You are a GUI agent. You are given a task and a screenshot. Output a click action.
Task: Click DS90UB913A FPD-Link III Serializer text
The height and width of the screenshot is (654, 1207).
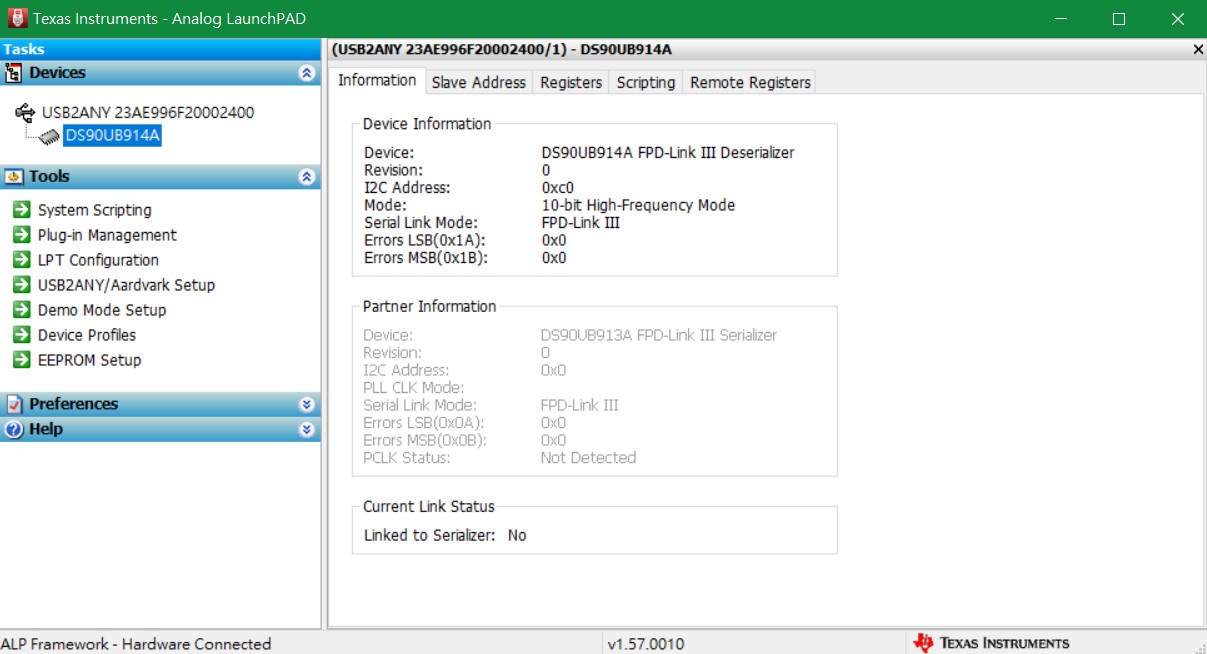(x=659, y=335)
